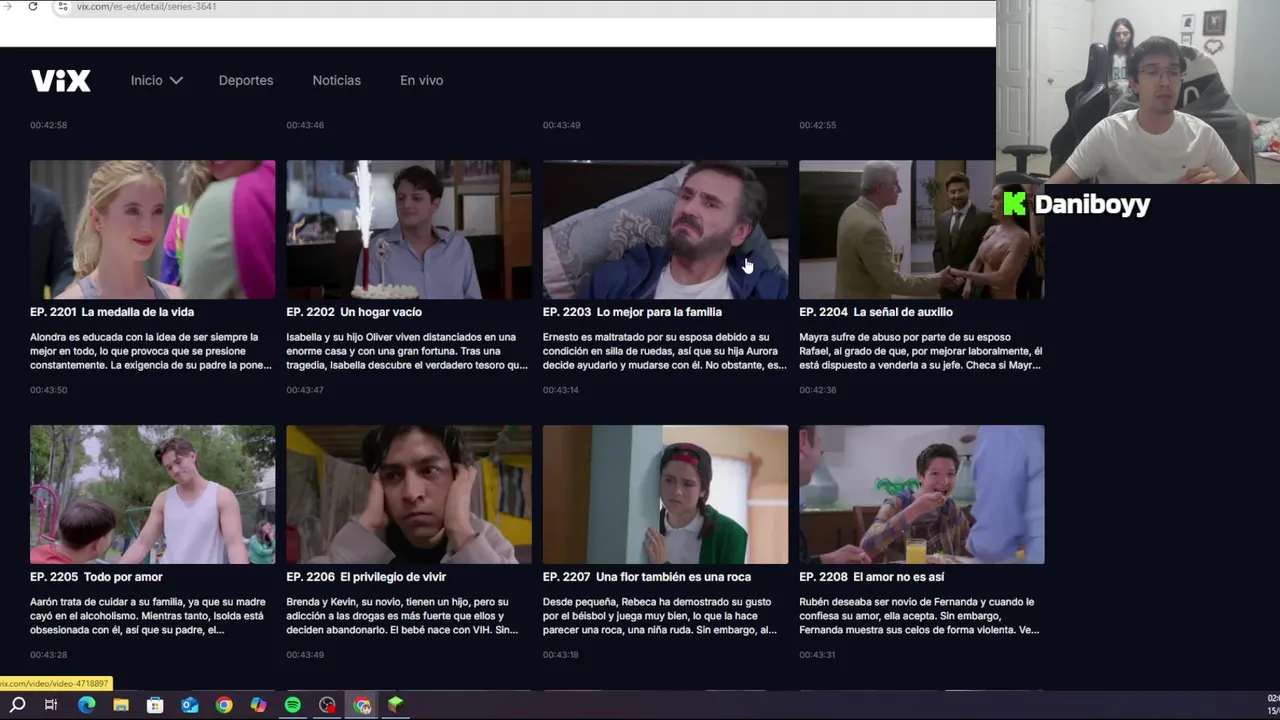
Task: Click duration 00:43:50 under episode 2201
Action: tap(49, 390)
